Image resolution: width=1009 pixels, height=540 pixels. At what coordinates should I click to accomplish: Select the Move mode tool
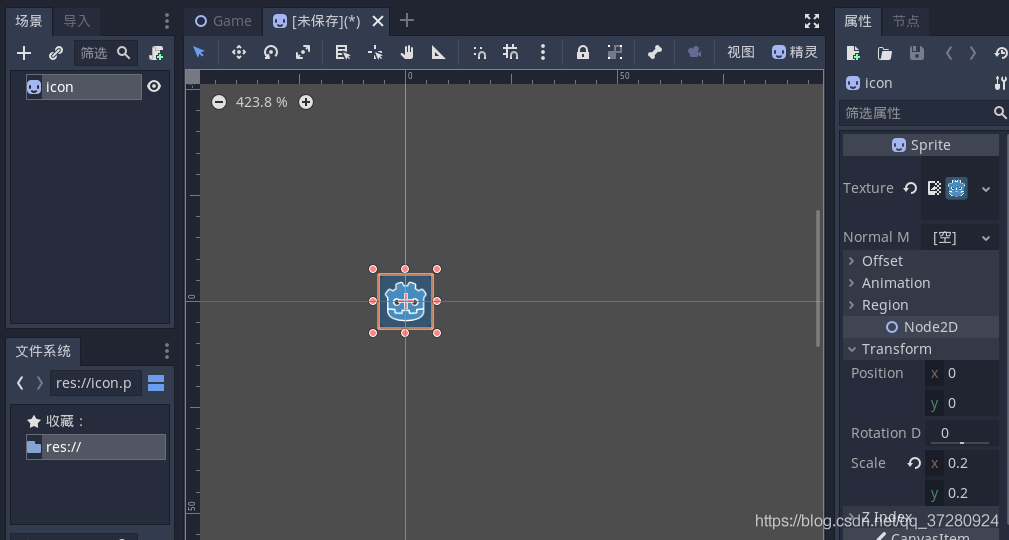(239, 53)
